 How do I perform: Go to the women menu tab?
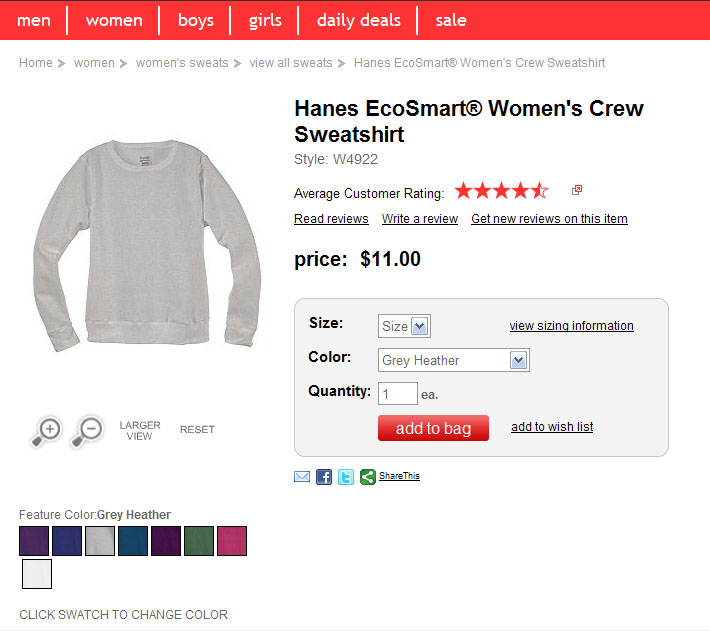pos(114,20)
